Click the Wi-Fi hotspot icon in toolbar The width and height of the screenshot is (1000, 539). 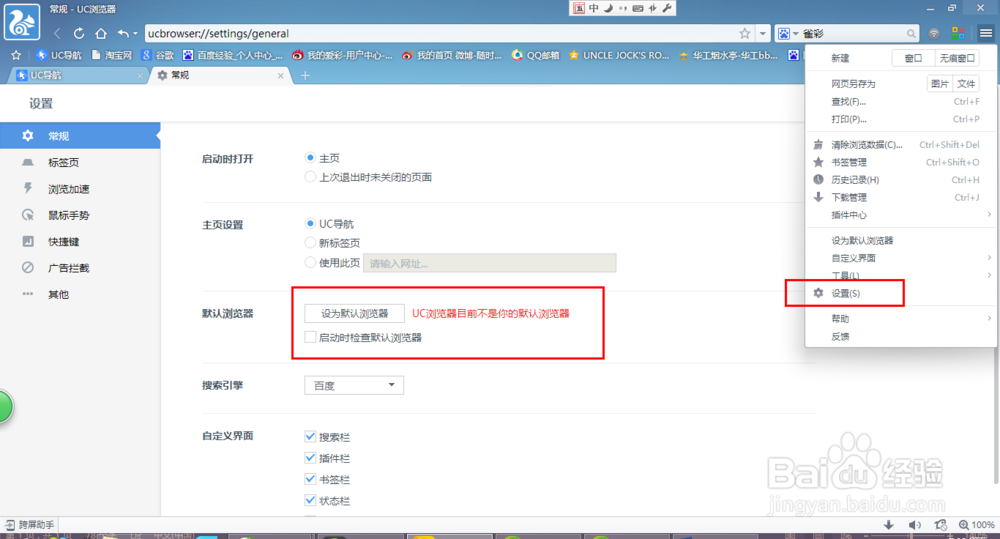click(934, 33)
